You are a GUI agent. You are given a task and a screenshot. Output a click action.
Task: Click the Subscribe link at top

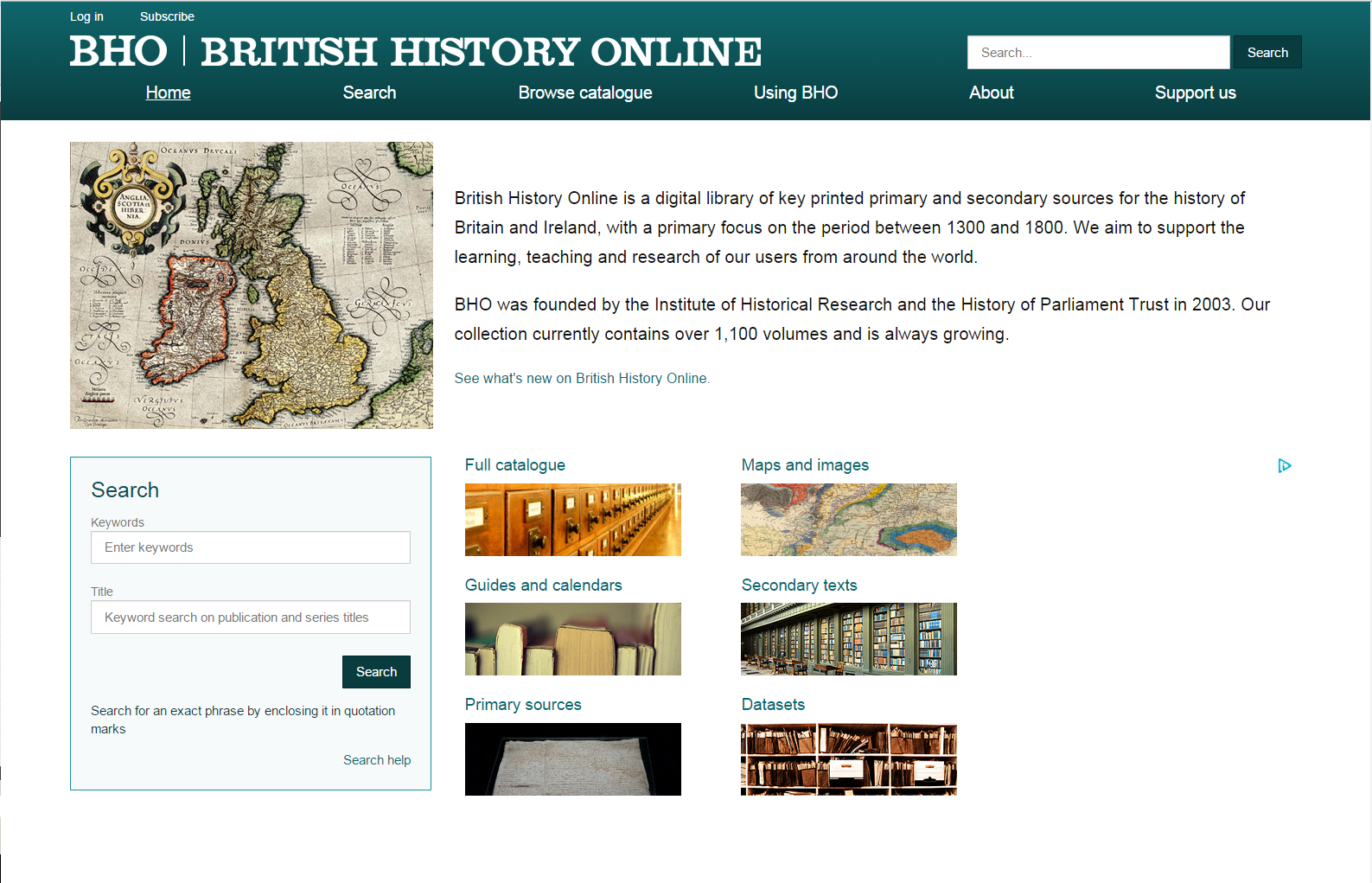coord(167,16)
